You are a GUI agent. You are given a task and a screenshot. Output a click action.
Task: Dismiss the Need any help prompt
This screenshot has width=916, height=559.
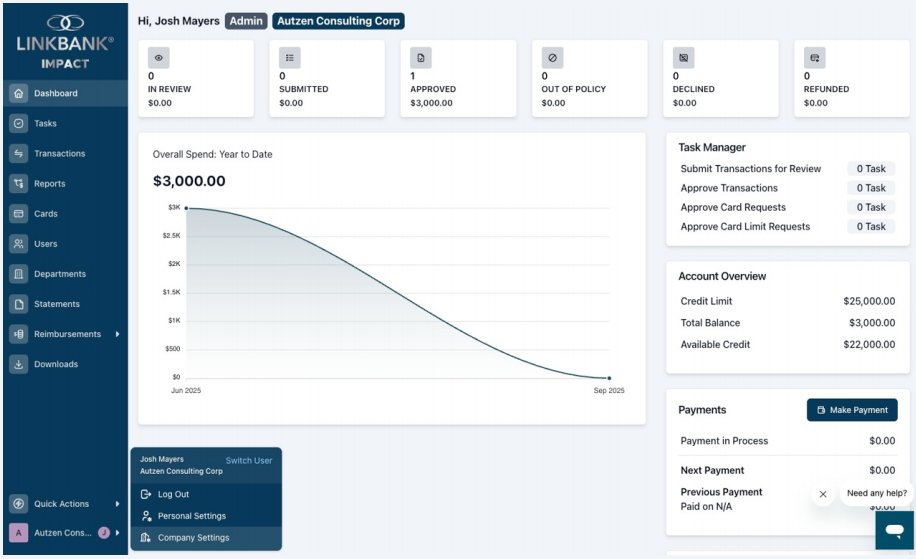click(x=823, y=494)
